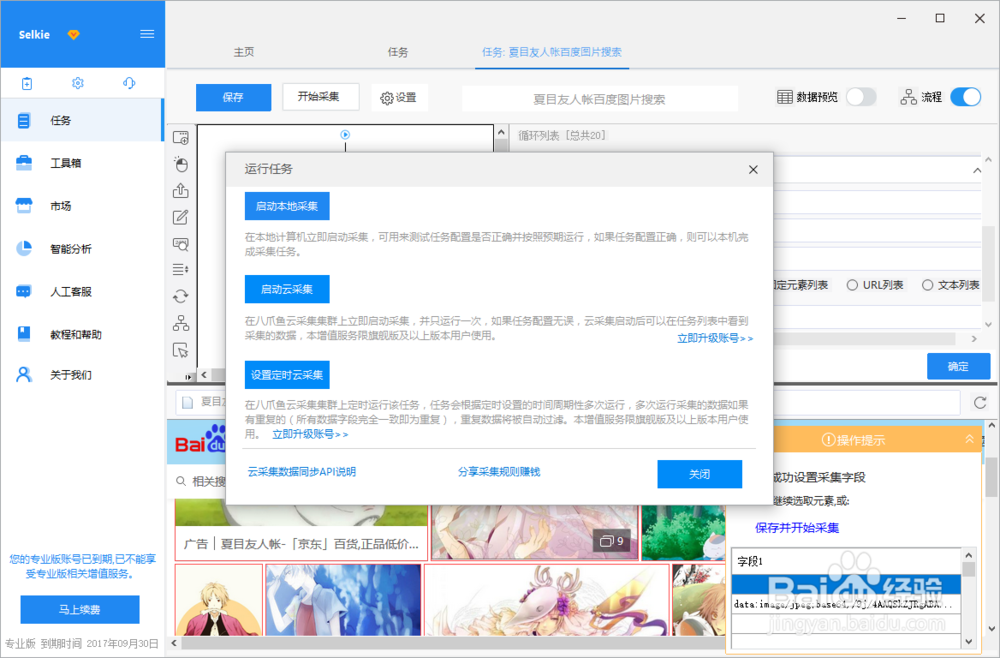Click the headset support icon
The image size is (1000, 658).
tap(129, 83)
